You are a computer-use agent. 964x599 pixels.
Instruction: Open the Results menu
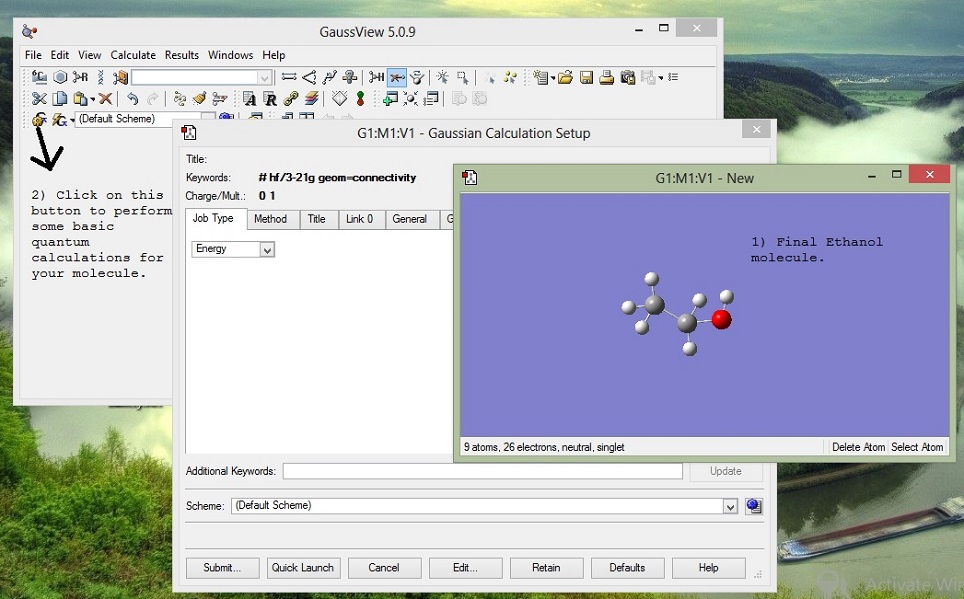click(181, 55)
